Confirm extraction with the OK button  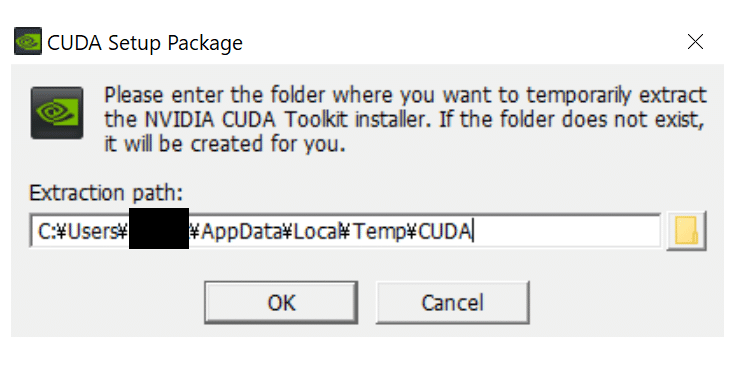281,303
